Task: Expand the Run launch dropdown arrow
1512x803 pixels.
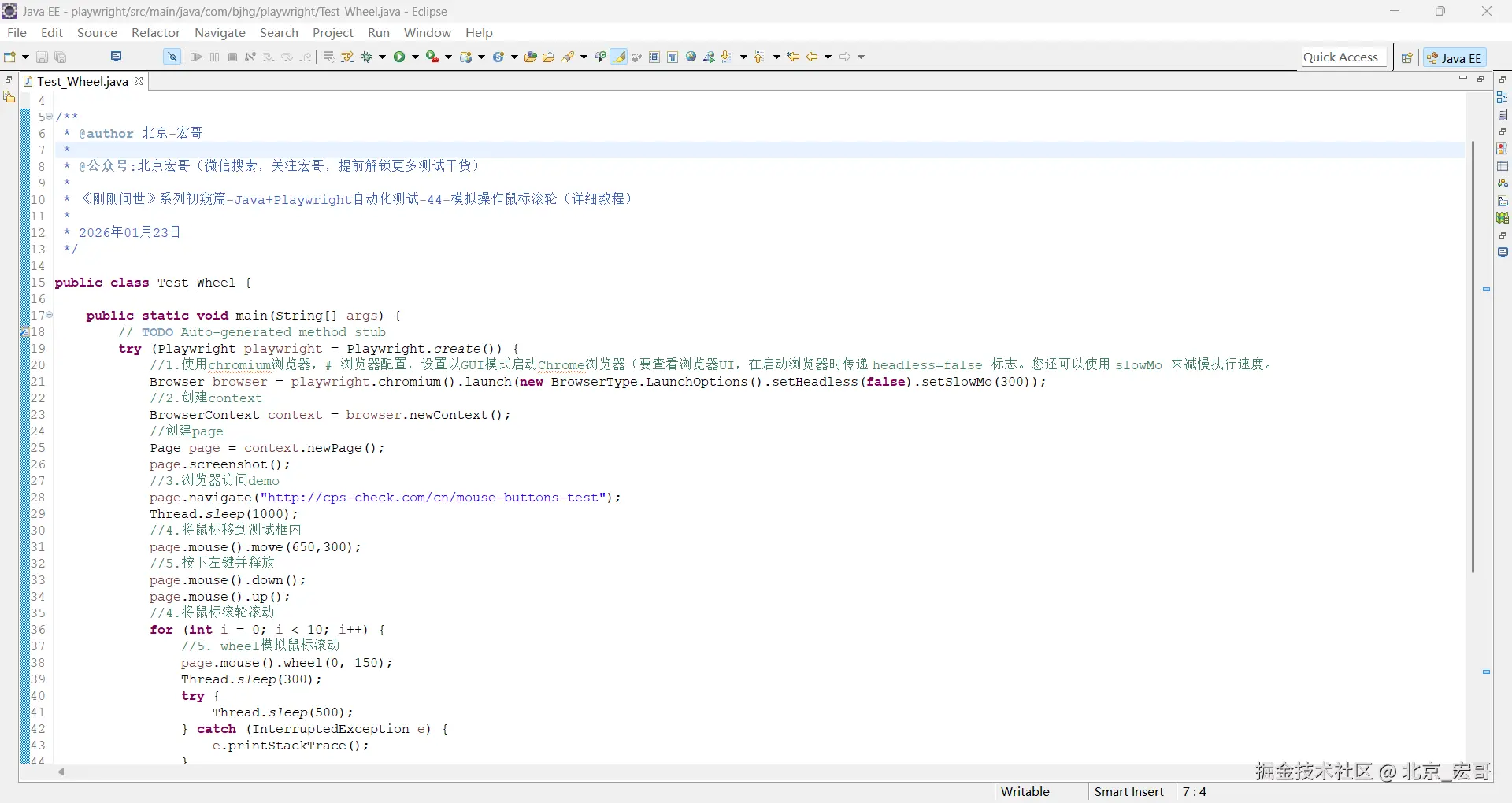Action: (416, 57)
